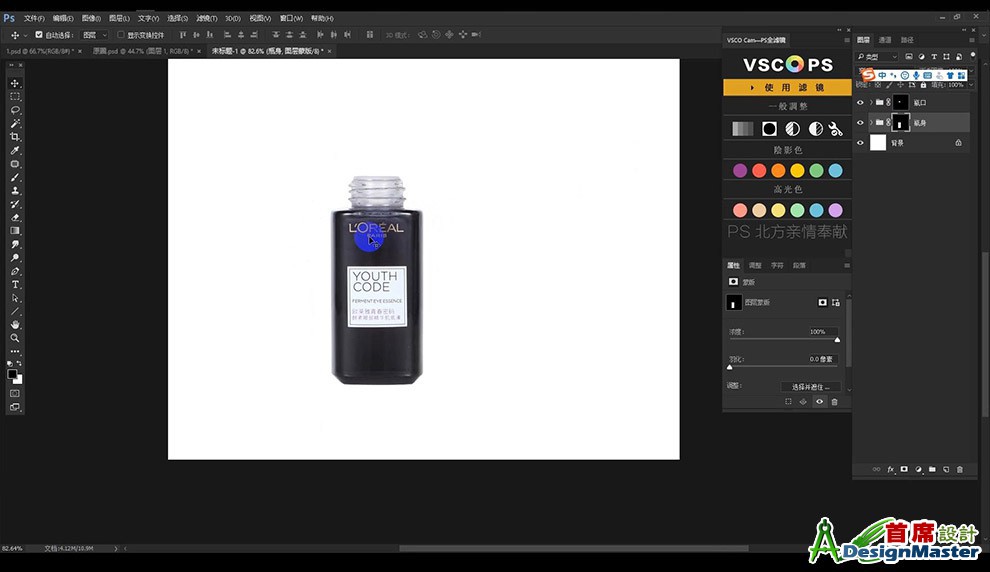The height and width of the screenshot is (572, 990).
Task: Open the 文件 menu
Action: (x=34, y=18)
